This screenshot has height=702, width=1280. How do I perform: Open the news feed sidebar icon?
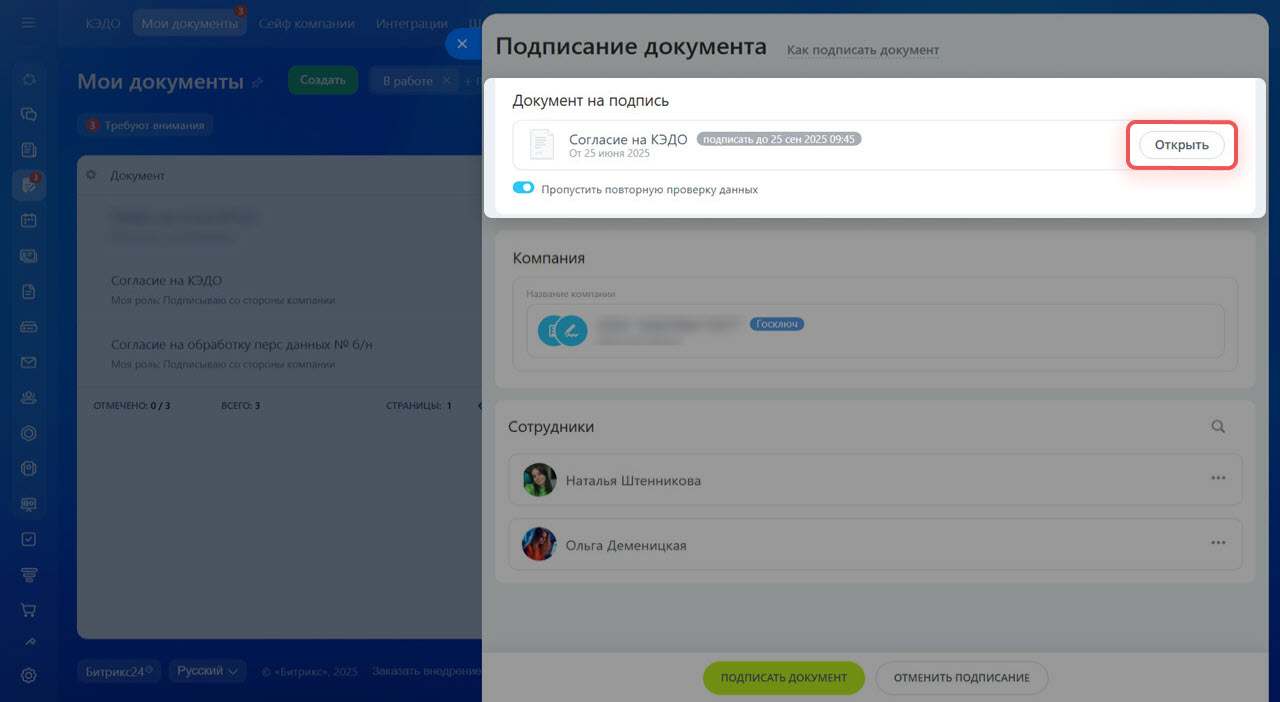(x=29, y=150)
